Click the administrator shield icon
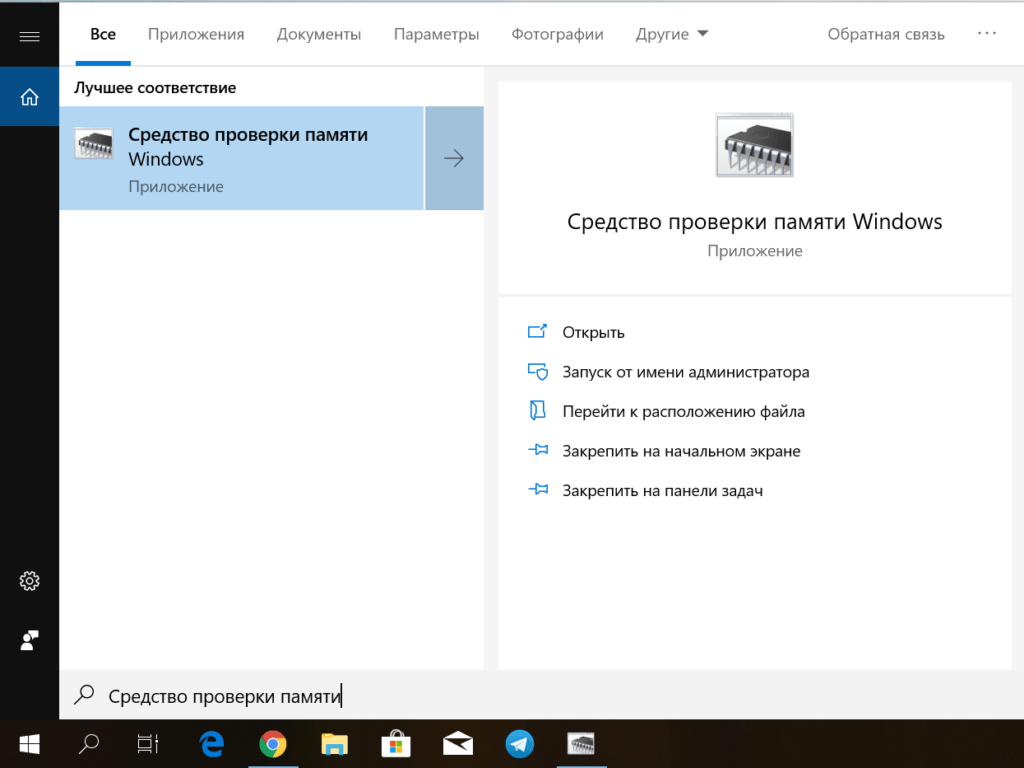This screenshot has width=1024, height=768. click(x=537, y=372)
